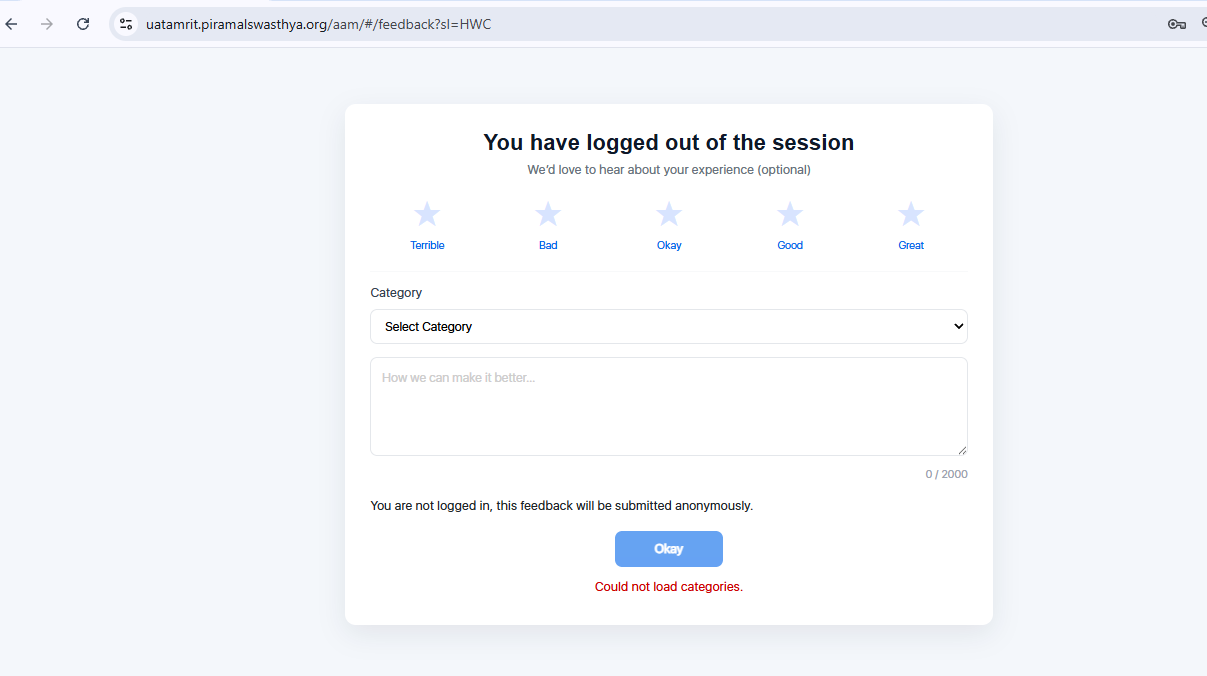Click the feedback textarea resize handle
The height and width of the screenshot is (676, 1207).
tap(962, 450)
